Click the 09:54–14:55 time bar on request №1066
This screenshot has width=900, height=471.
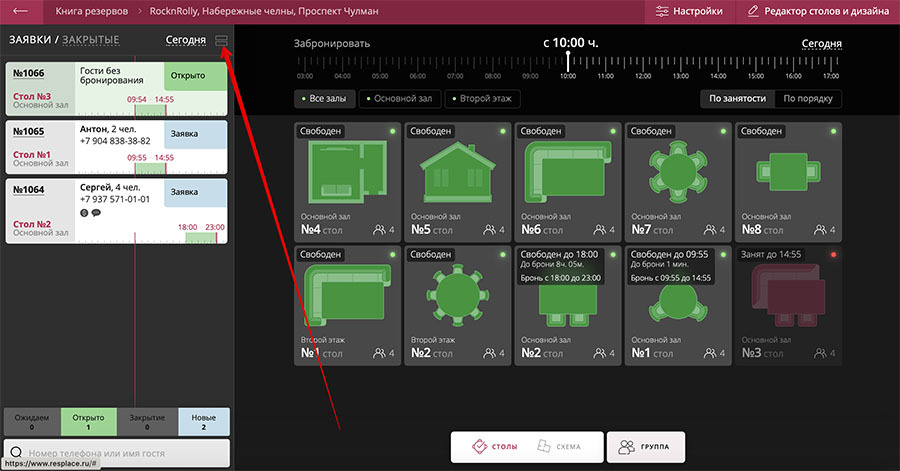pyautogui.click(x=150, y=109)
